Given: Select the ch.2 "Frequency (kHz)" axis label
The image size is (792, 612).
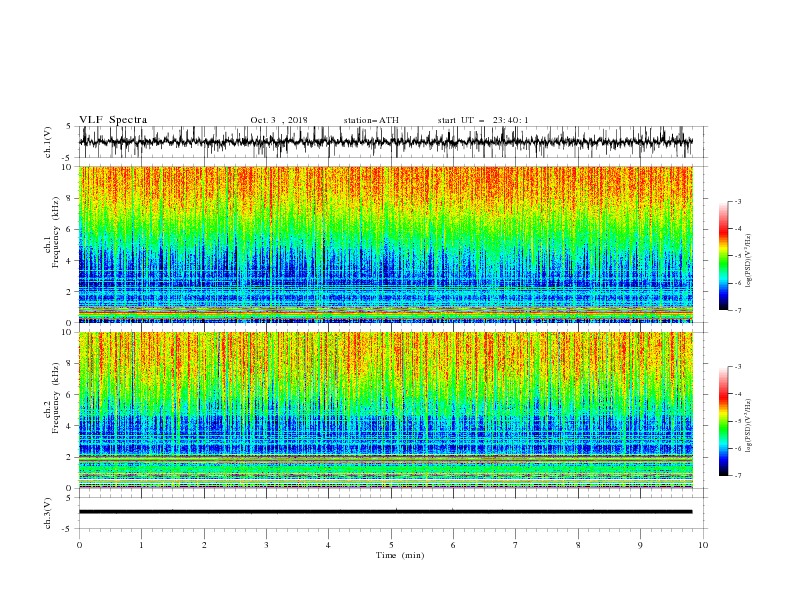Looking at the screenshot, I should [x=56, y=398].
